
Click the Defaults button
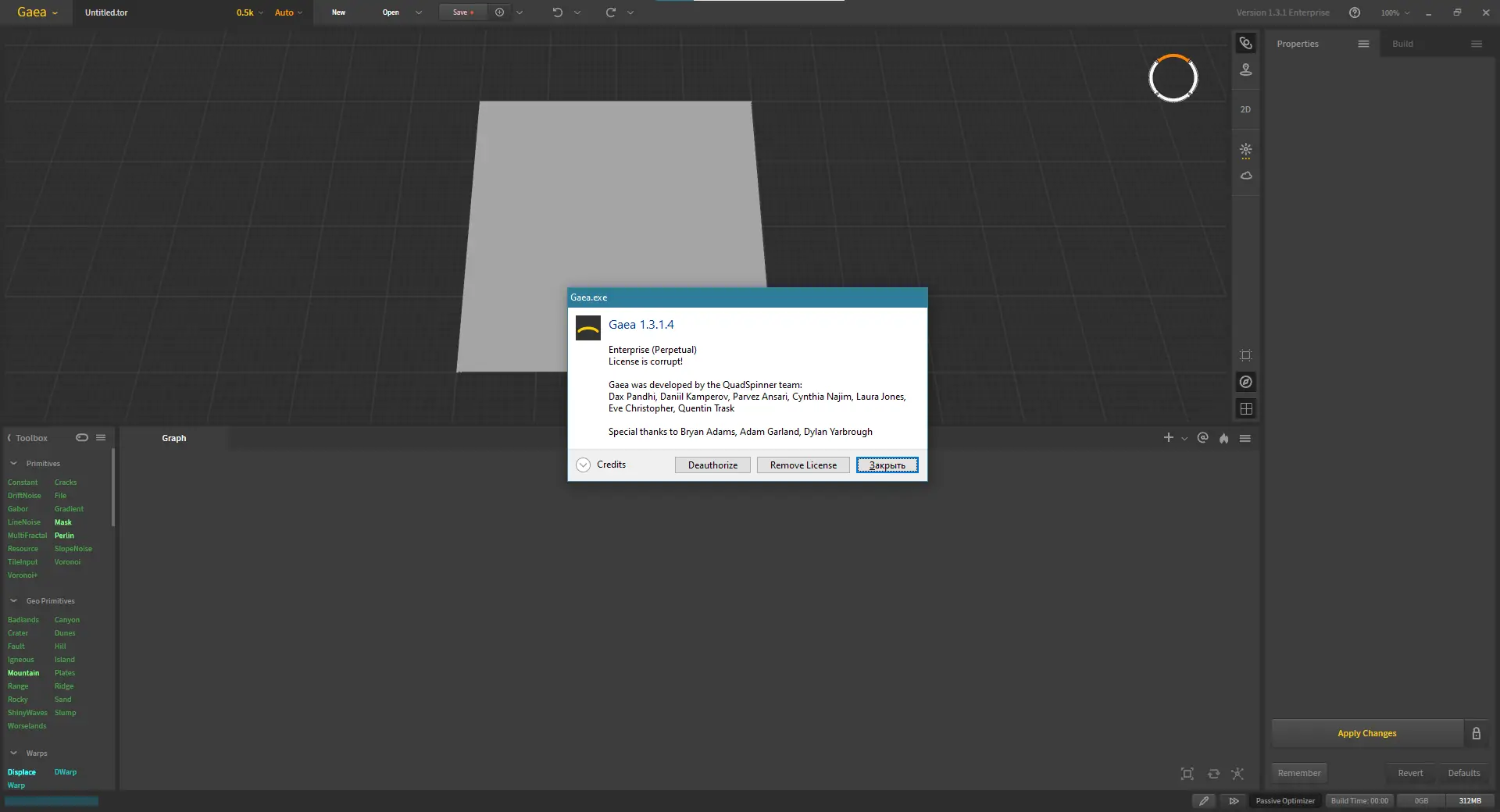pos(1464,773)
